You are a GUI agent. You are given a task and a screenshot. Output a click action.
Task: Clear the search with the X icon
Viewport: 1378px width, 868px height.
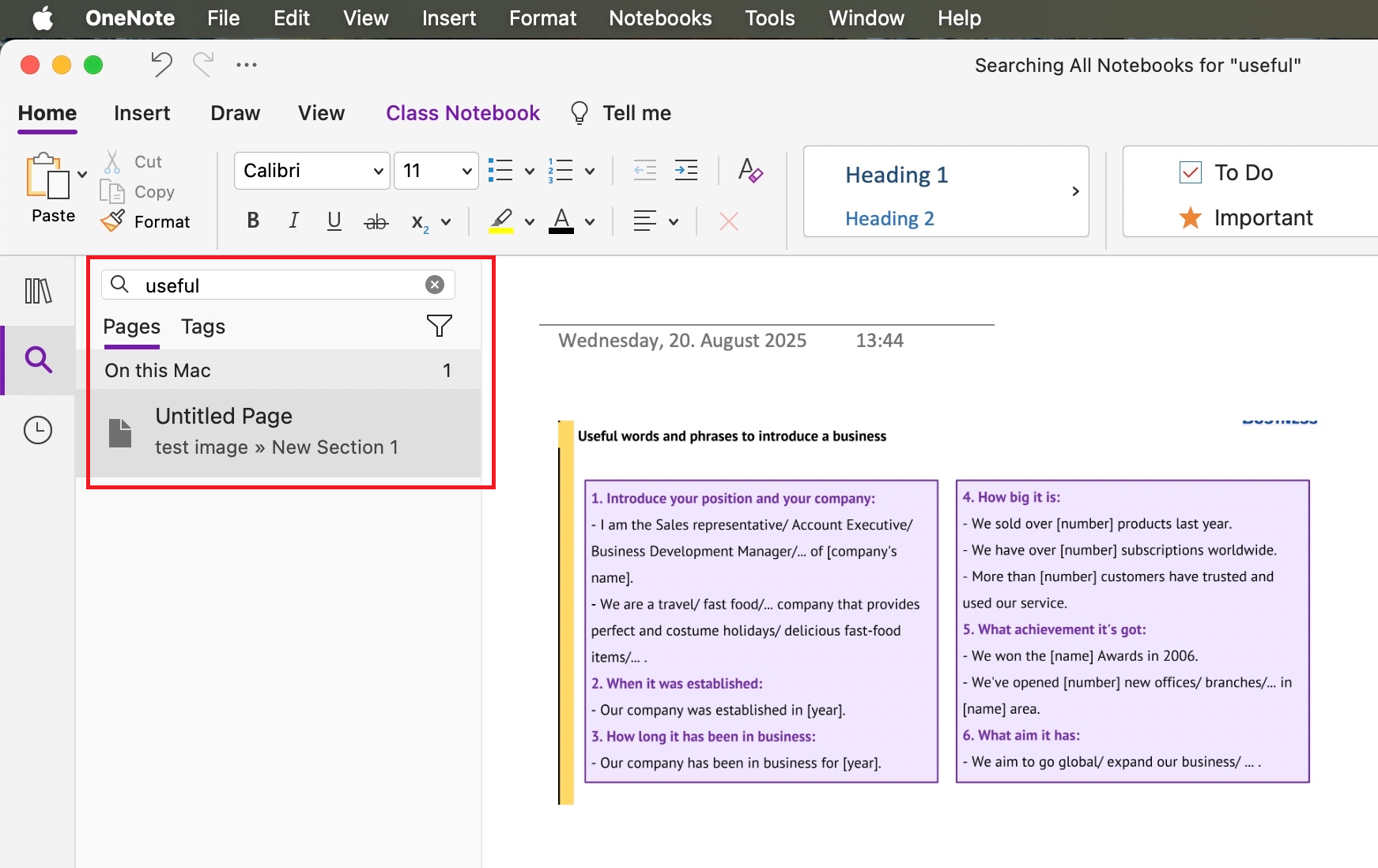(434, 285)
